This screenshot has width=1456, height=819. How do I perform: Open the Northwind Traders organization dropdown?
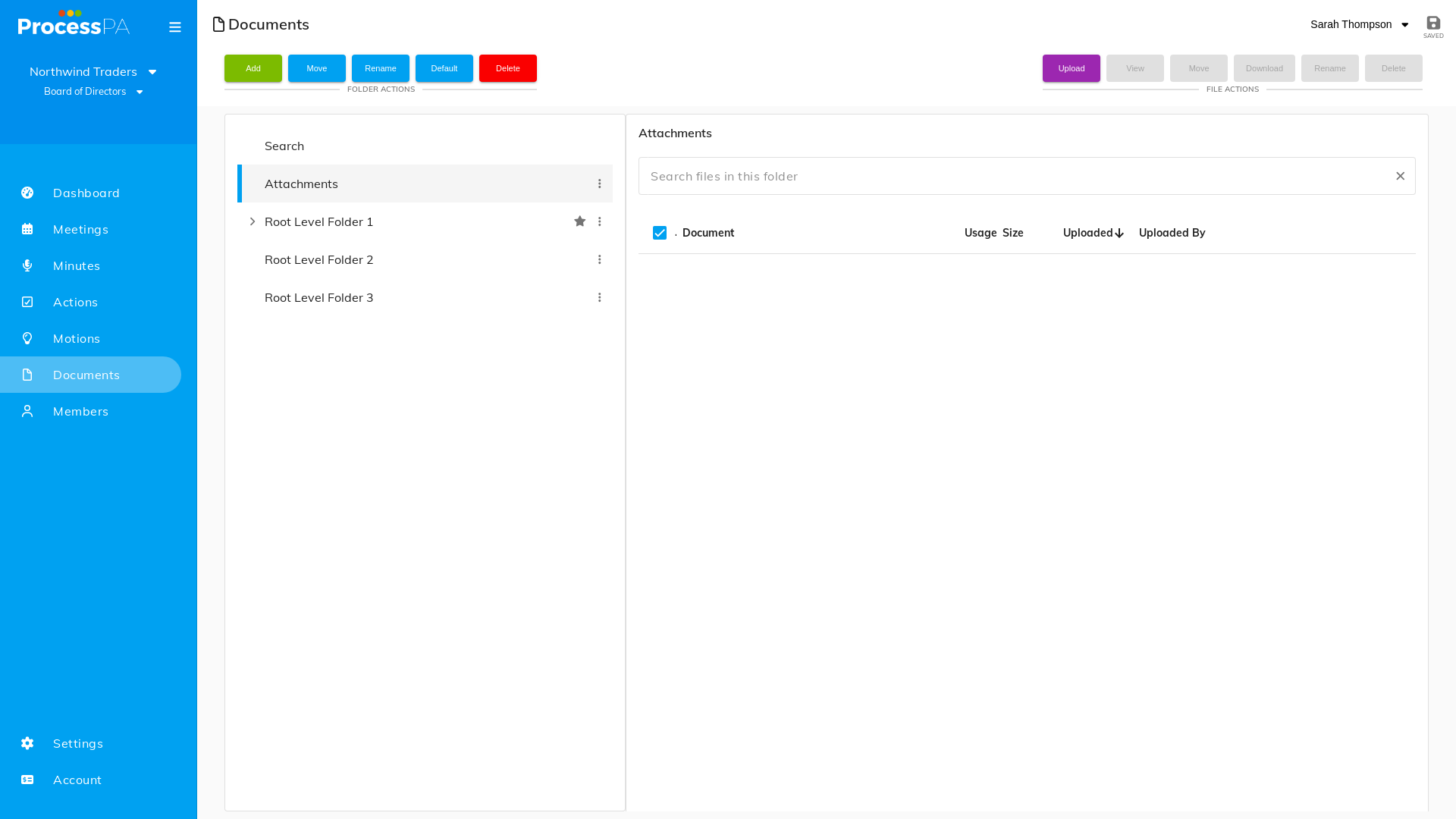tap(93, 71)
